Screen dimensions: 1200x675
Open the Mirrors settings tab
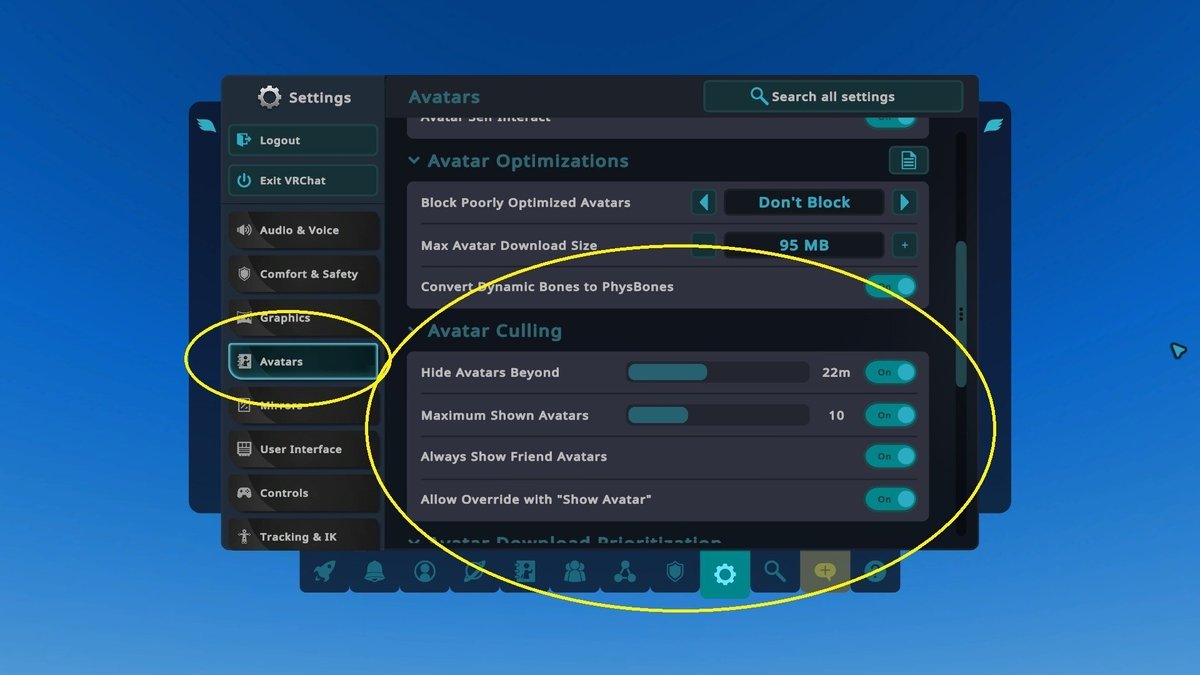[x=304, y=405]
